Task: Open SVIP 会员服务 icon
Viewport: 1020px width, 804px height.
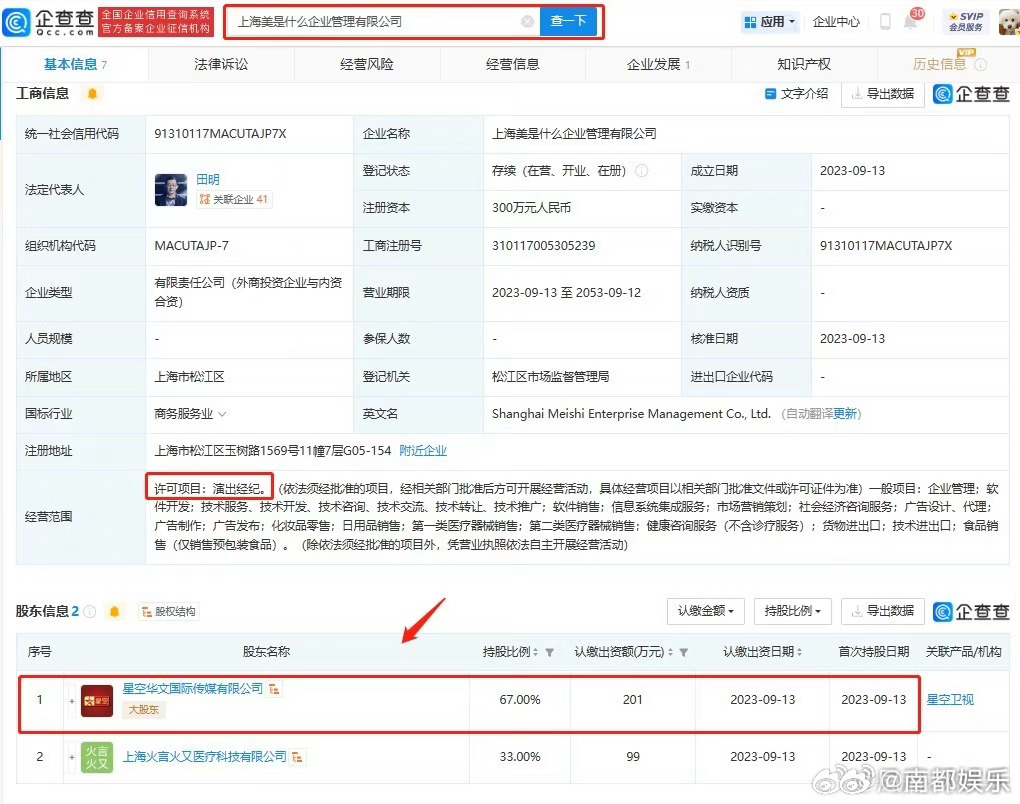Action: 966,21
